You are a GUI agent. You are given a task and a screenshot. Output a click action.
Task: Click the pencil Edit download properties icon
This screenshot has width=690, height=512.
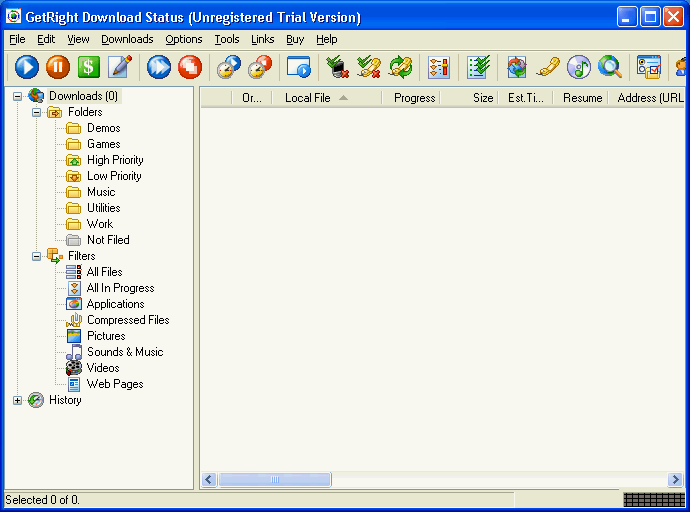(x=120, y=67)
